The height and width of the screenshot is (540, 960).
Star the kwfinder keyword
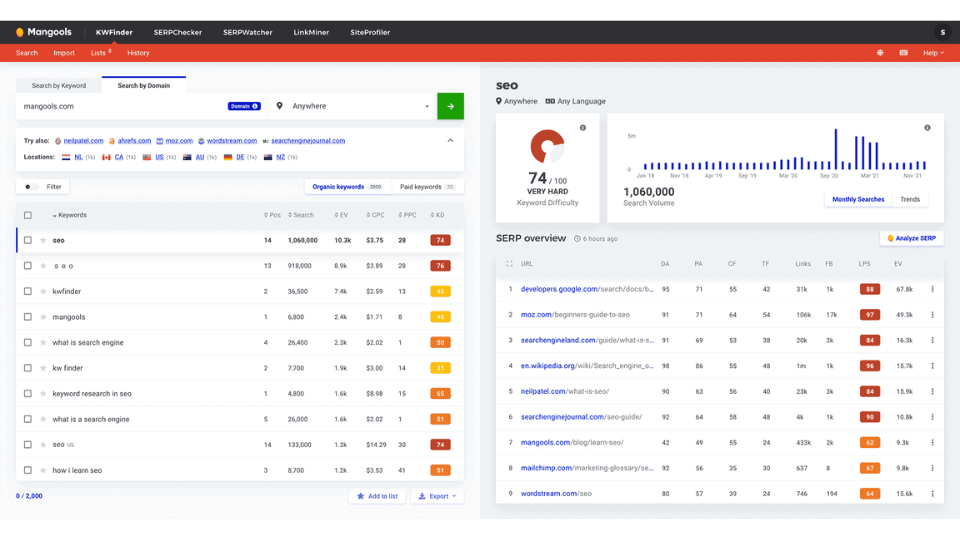[43, 291]
